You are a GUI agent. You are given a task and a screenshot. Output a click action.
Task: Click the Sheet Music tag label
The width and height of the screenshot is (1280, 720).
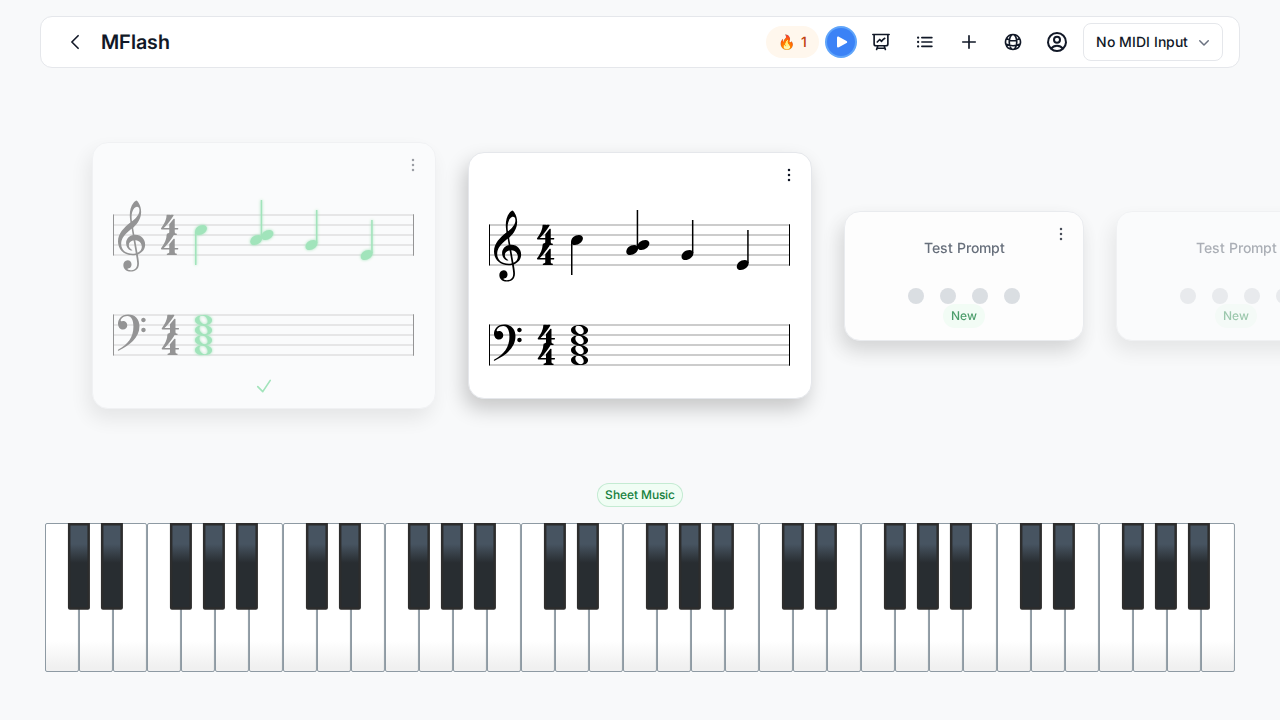[640, 495]
